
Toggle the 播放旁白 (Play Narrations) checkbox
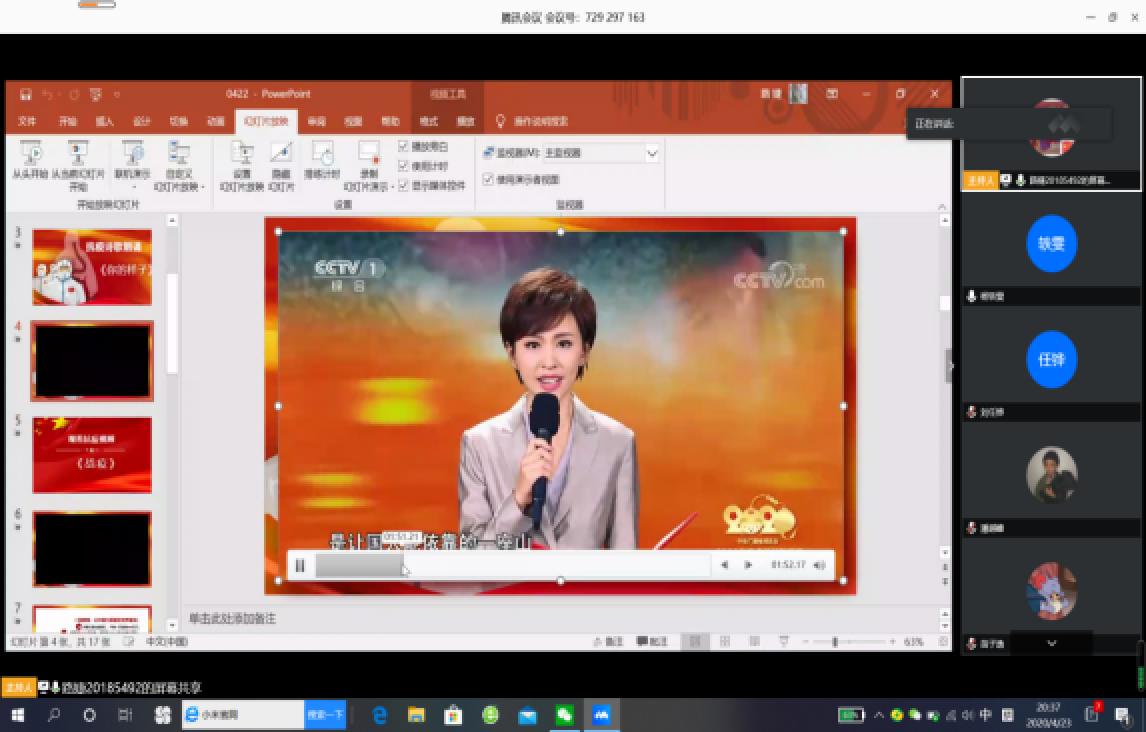tap(403, 146)
